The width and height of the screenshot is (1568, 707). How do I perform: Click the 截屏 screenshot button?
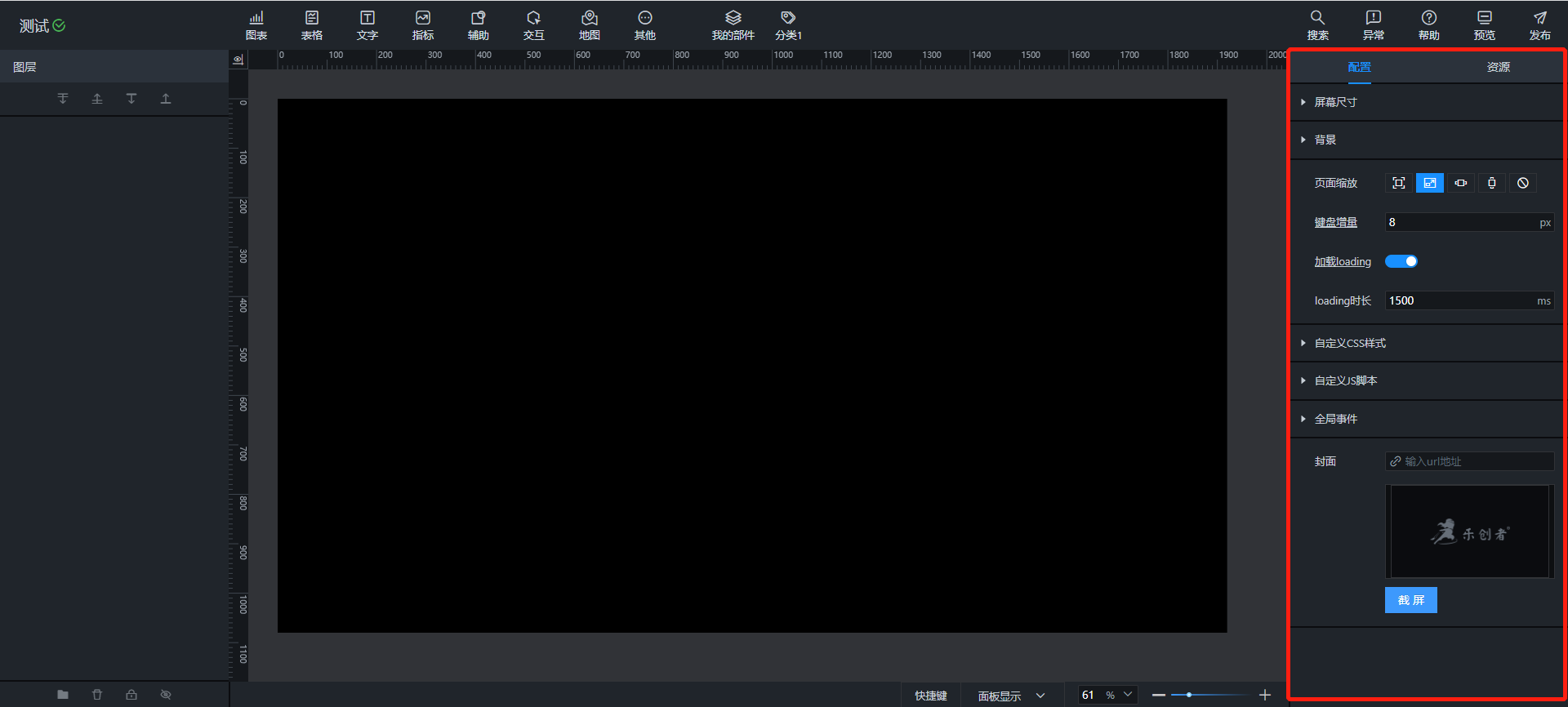click(1410, 600)
